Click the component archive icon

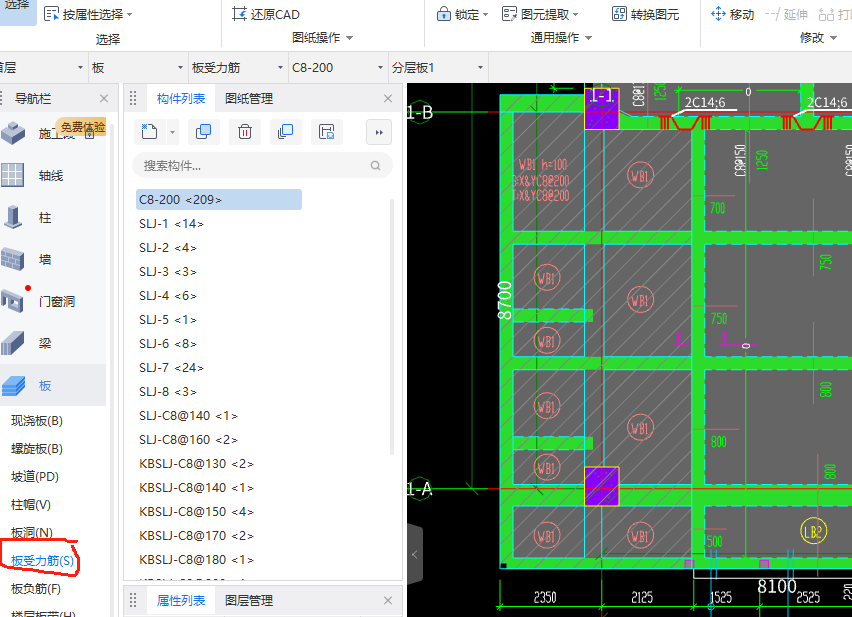pyautogui.click(x=327, y=132)
